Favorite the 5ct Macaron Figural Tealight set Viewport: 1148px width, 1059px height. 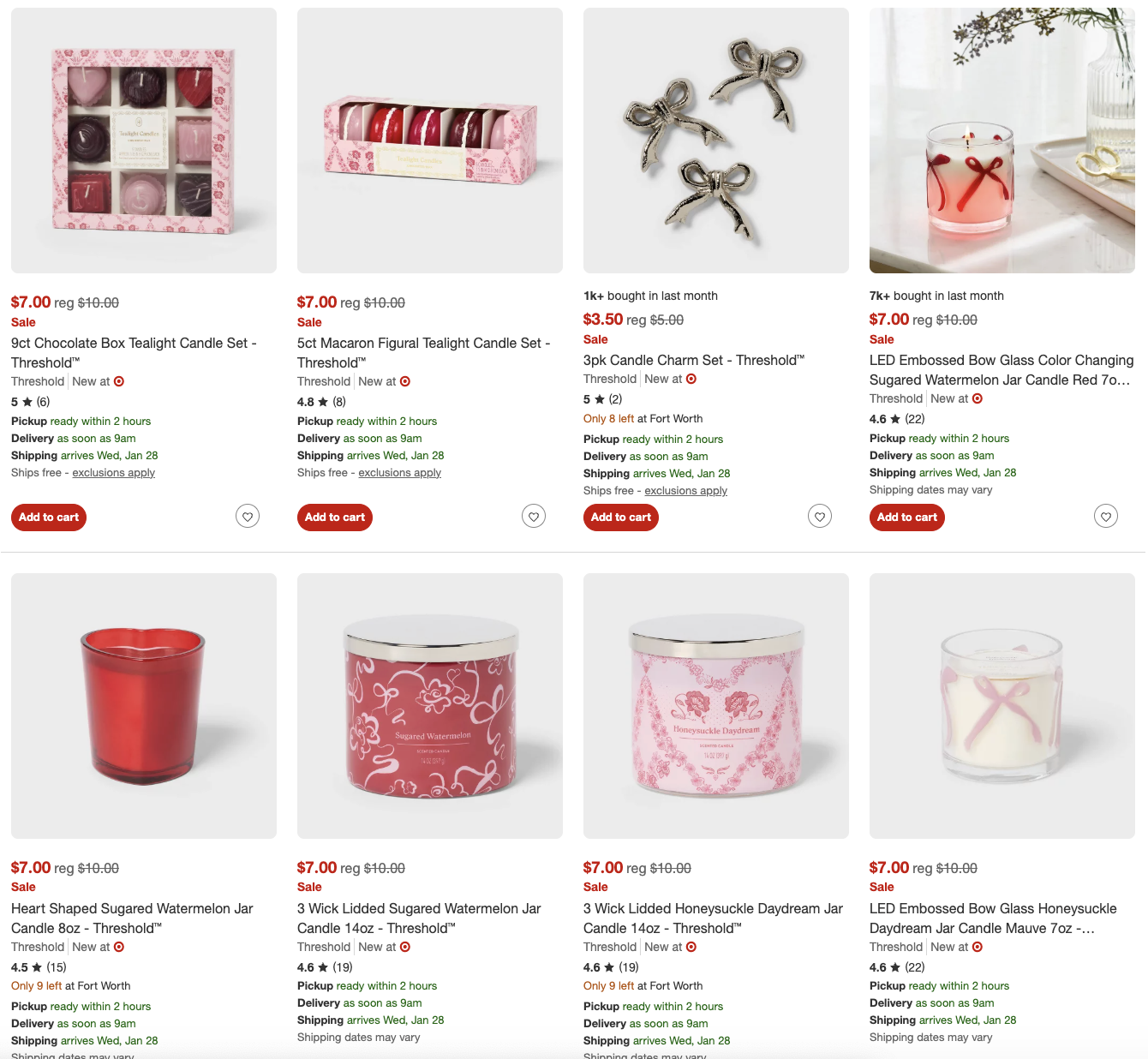(x=534, y=517)
